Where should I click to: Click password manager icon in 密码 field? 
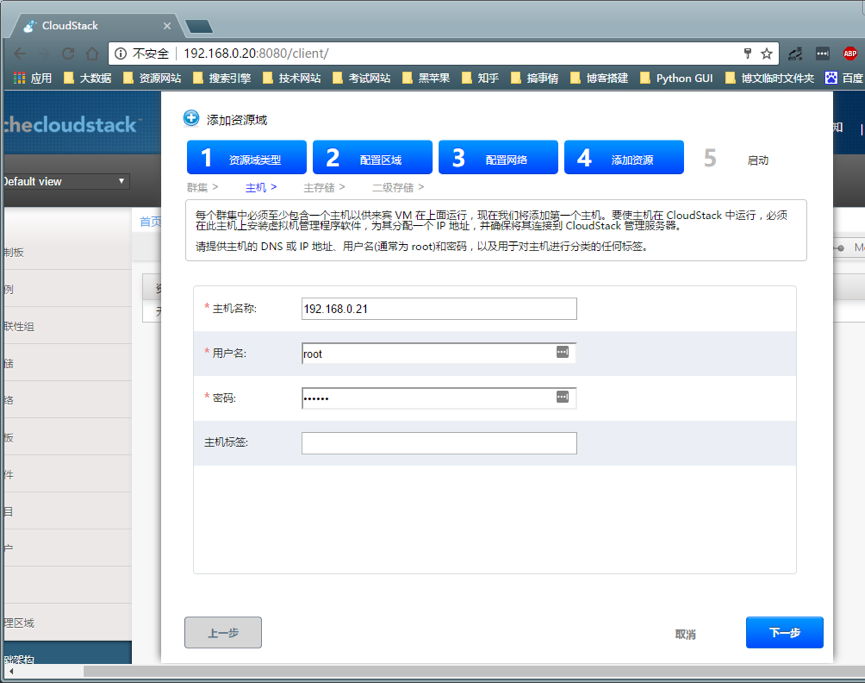tap(563, 397)
